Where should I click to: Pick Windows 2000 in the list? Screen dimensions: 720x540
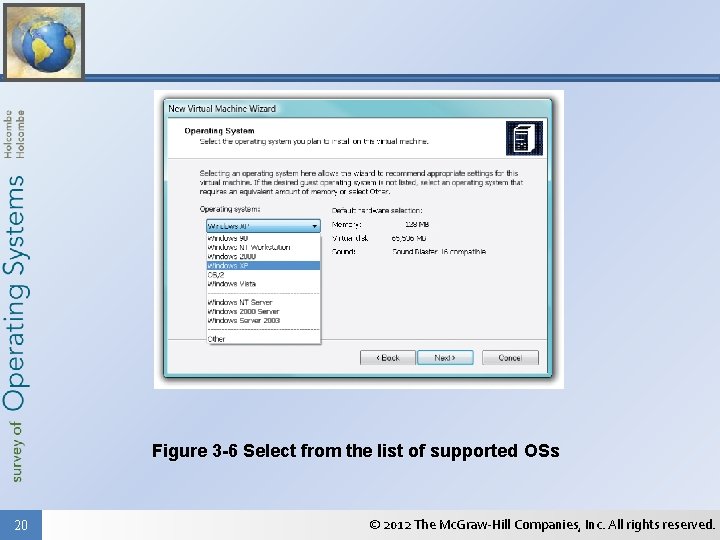(264, 257)
